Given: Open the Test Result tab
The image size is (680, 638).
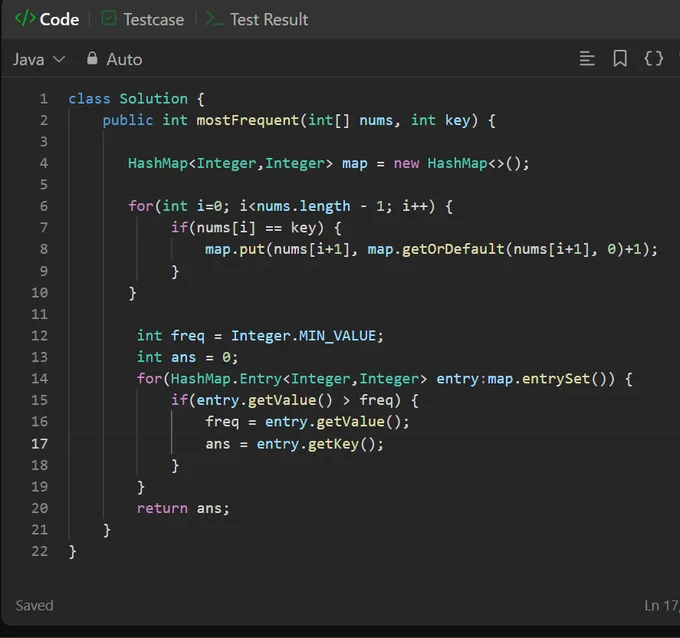Looking at the screenshot, I should [x=257, y=20].
